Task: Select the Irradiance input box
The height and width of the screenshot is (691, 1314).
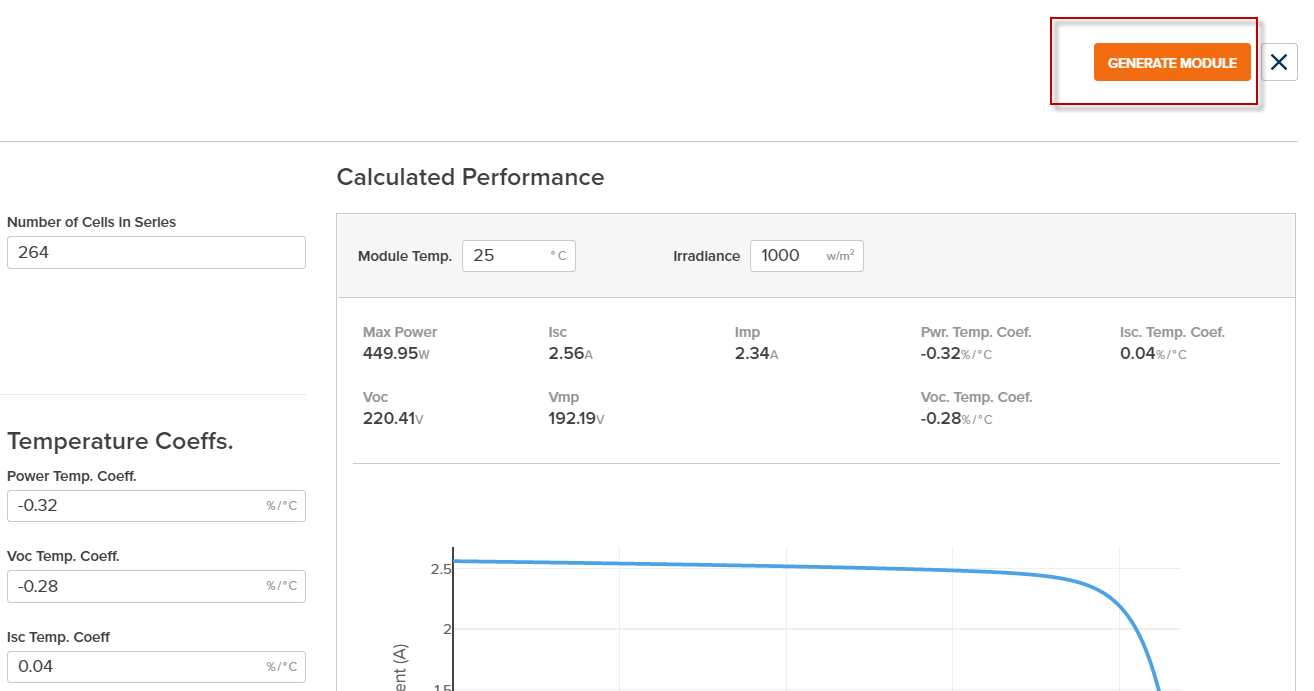Action: 807,256
